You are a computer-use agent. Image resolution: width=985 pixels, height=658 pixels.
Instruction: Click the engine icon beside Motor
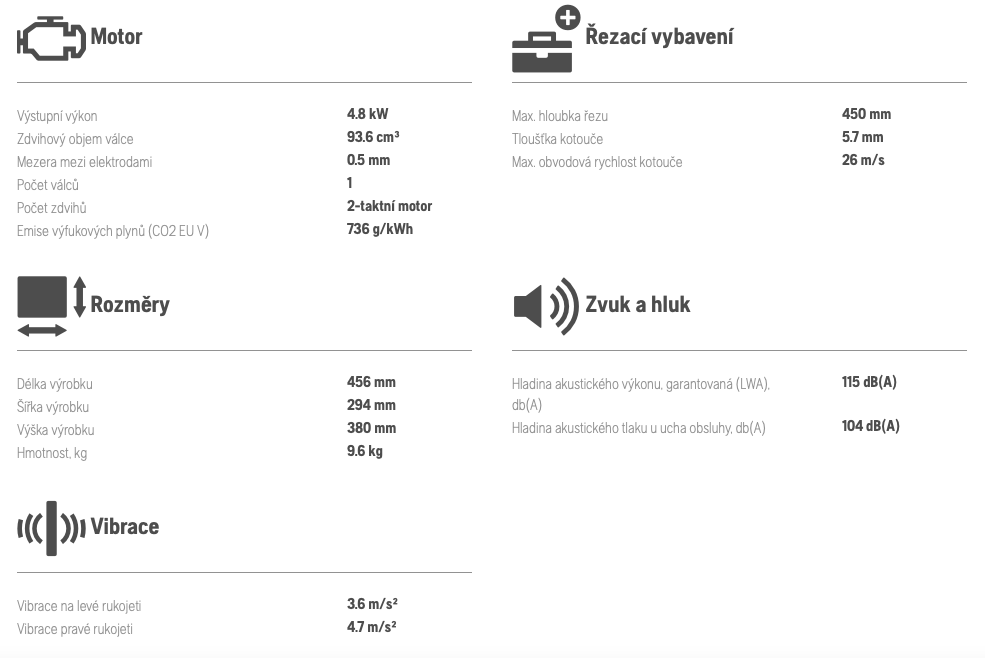click(x=51, y=38)
